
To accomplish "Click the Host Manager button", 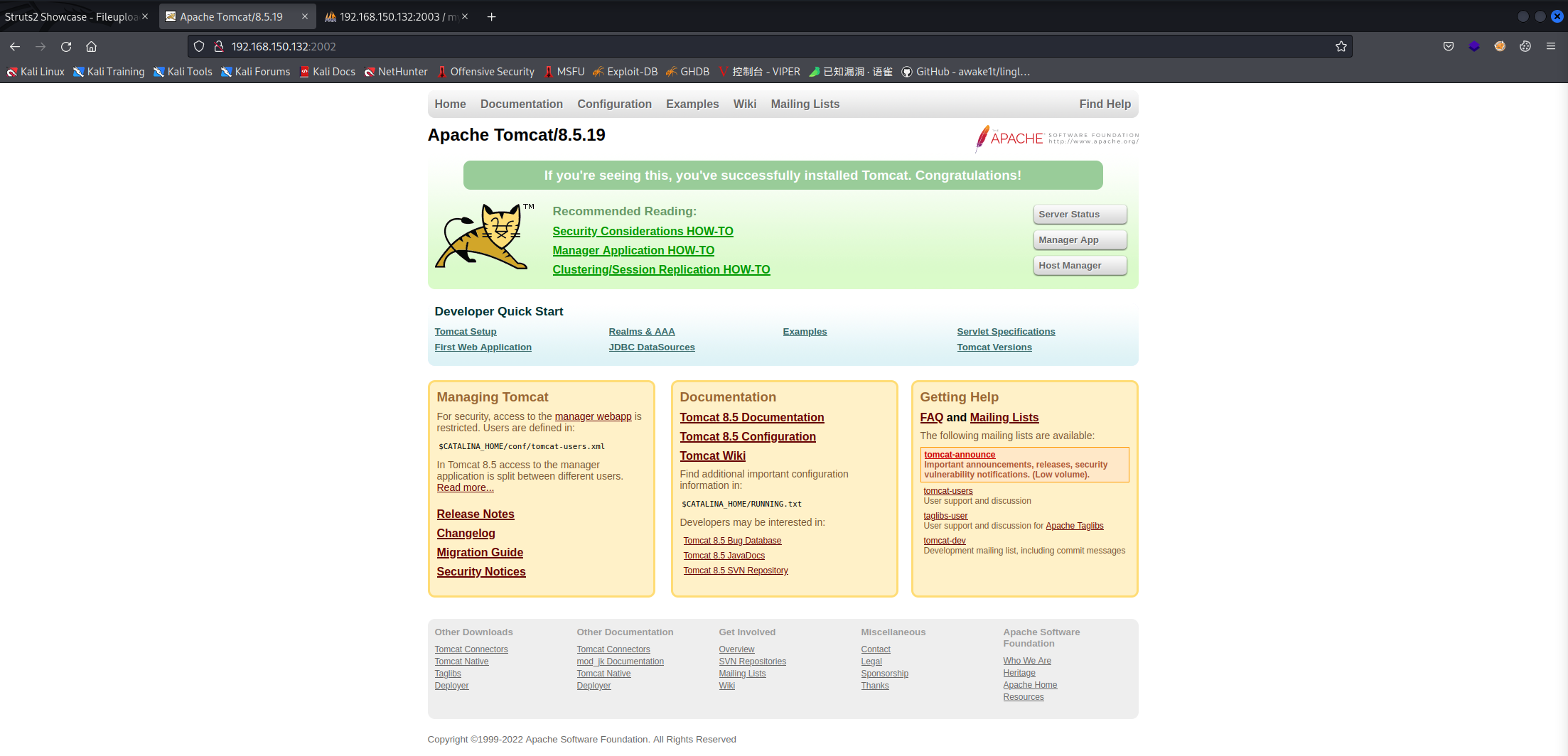I will [1080, 265].
